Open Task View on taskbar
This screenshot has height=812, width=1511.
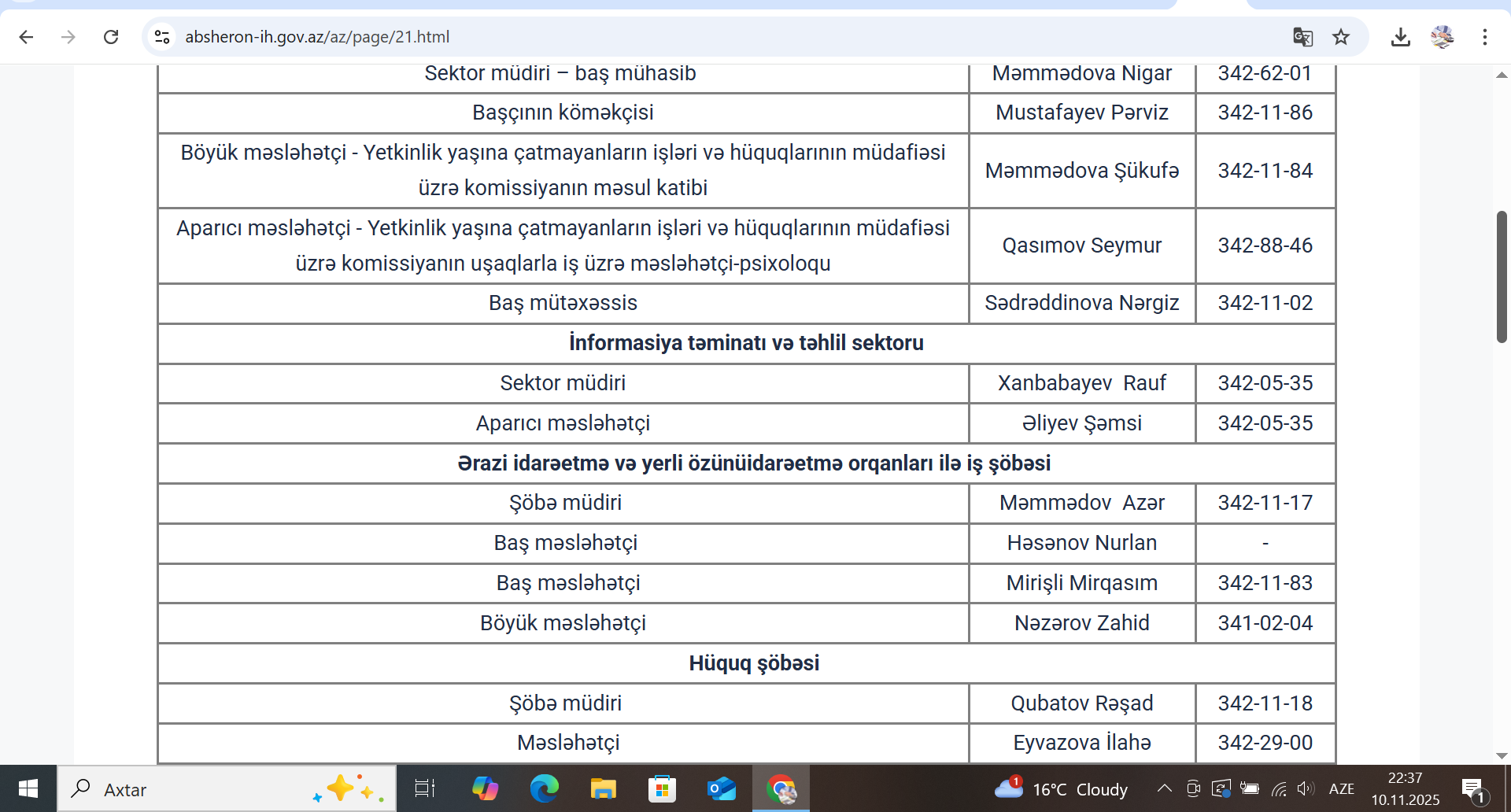point(424,788)
